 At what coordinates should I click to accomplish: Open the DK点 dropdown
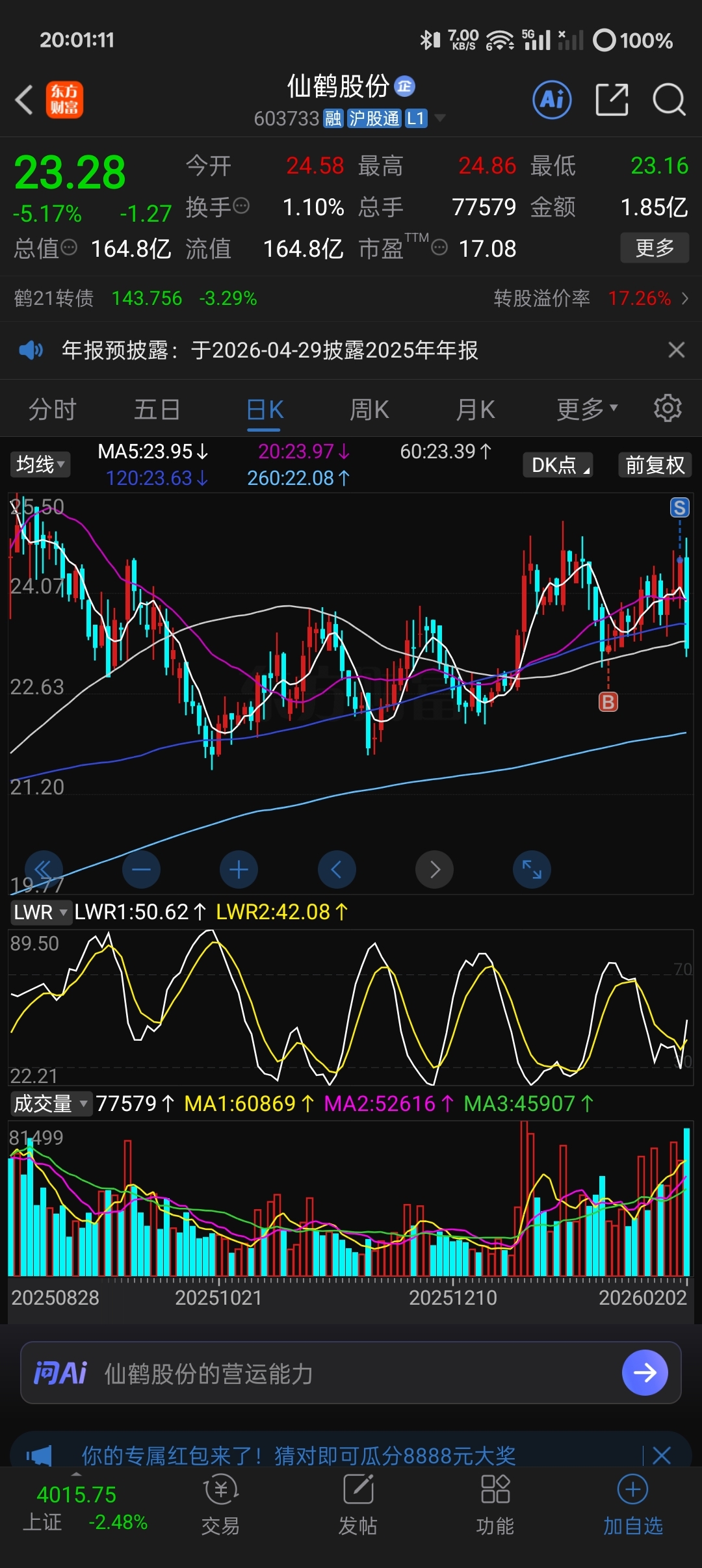[558, 465]
